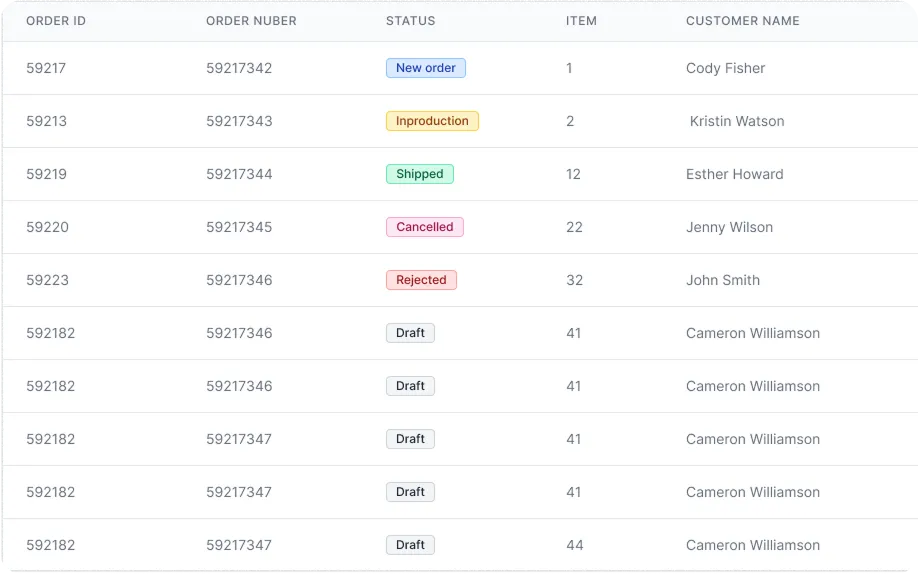This screenshot has width=918, height=574.
Task: Select order ID 59223
Action: [x=47, y=280]
